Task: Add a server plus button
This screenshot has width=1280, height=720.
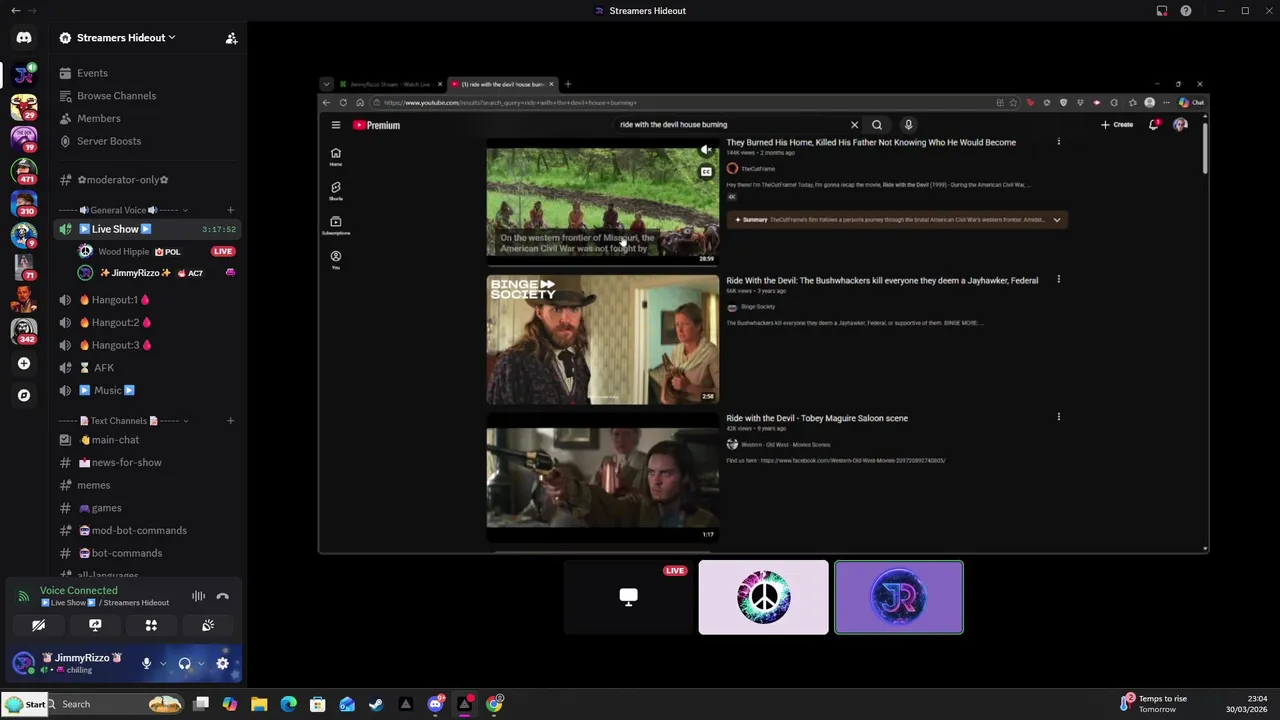Action: pos(24,364)
